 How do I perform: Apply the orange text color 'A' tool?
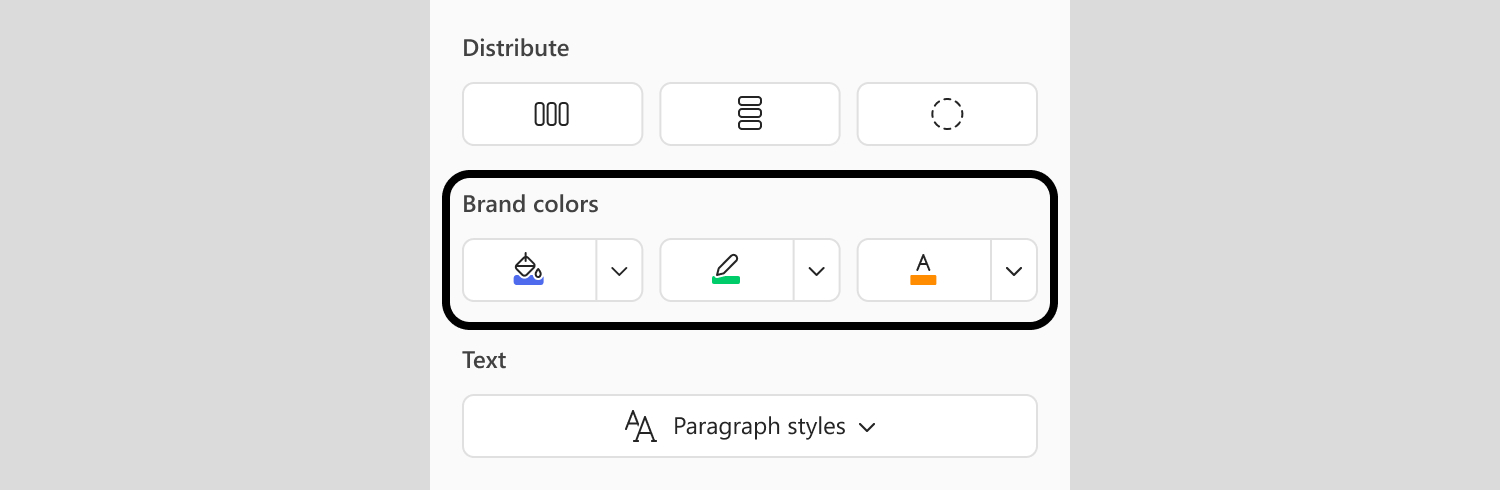click(923, 270)
